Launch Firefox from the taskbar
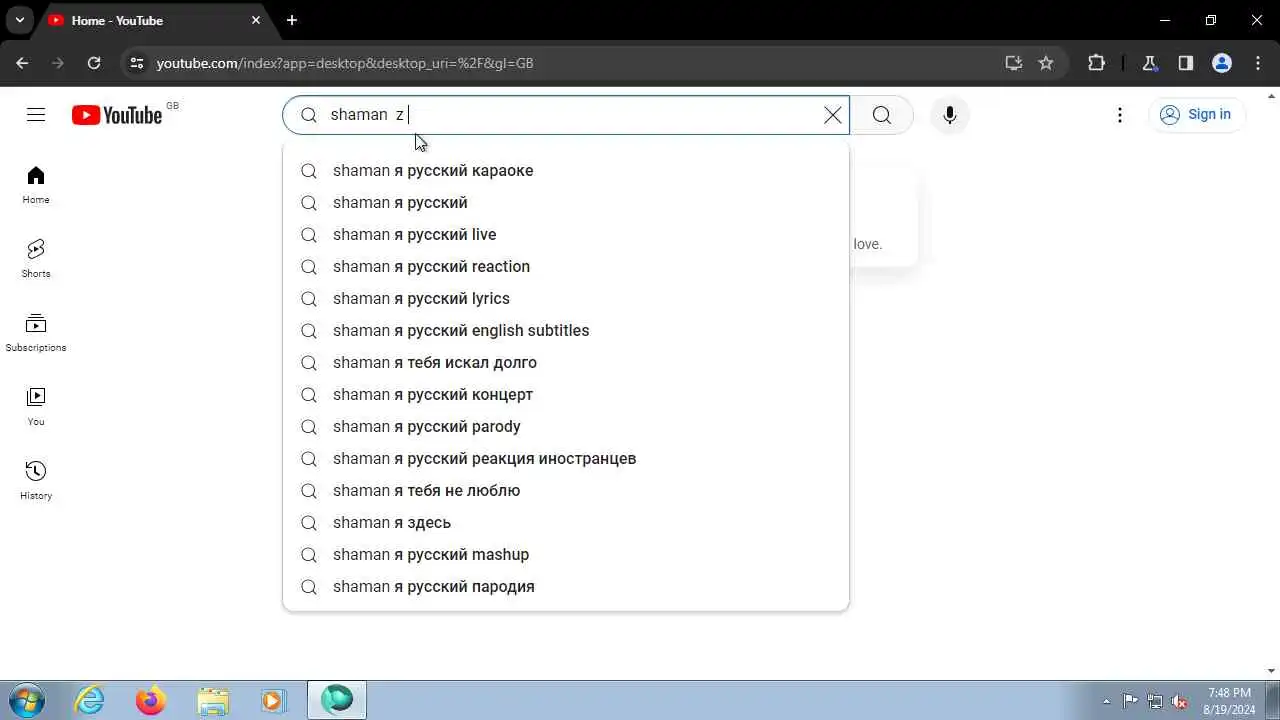Screen dimensions: 1280x720 [x=151, y=700]
